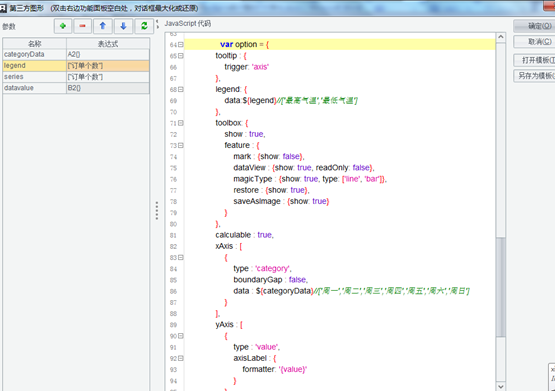This screenshot has width=555, height=392.
Task: Click the dotted splitter drag handle
Action: 157,211
